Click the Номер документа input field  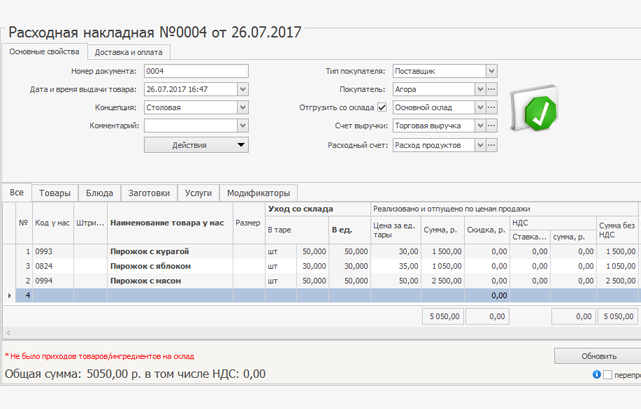[196, 71]
